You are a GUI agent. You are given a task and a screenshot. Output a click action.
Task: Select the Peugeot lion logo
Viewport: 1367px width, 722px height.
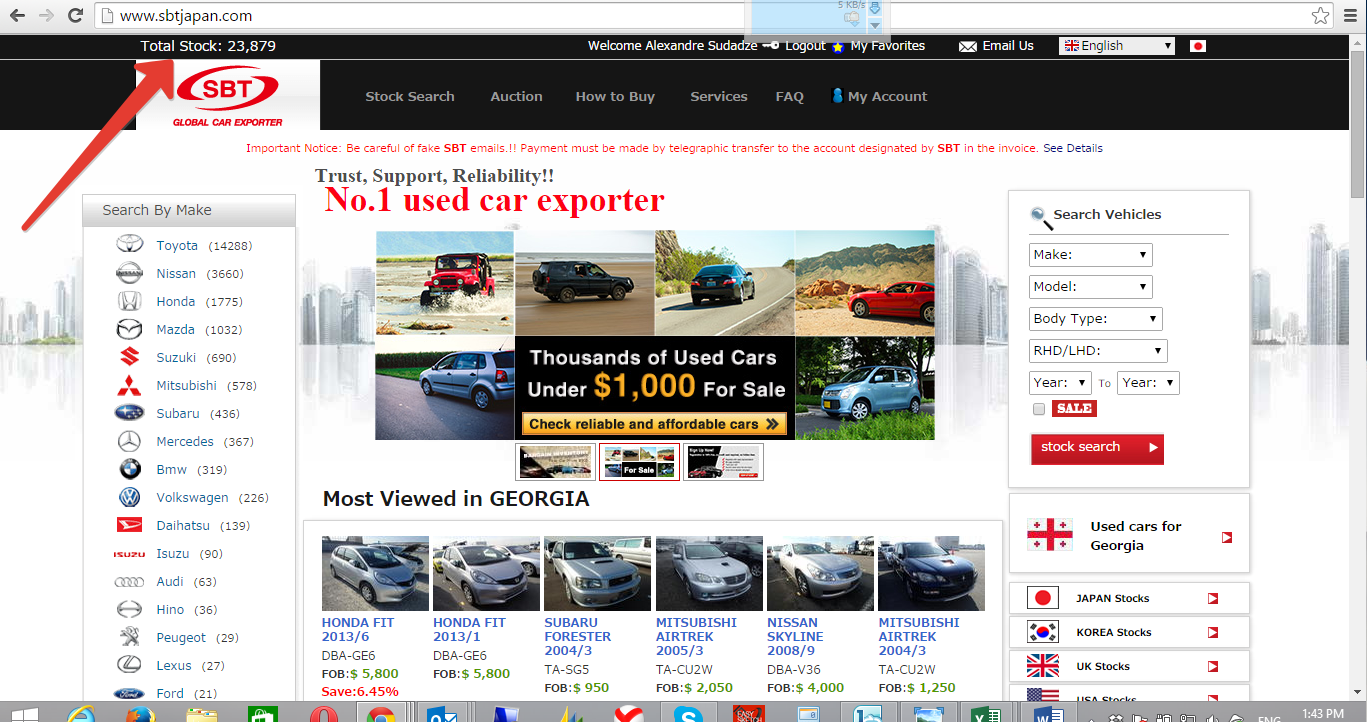point(130,637)
